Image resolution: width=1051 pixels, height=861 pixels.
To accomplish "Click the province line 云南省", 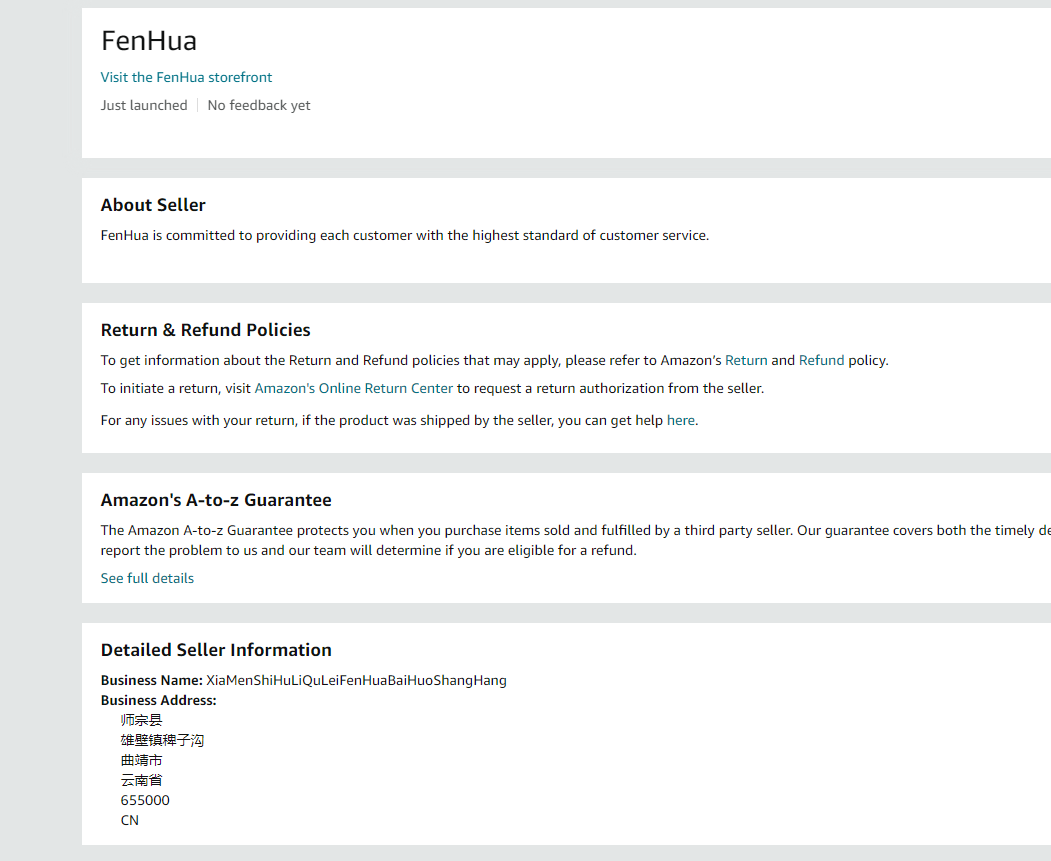I will click(141, 780).
